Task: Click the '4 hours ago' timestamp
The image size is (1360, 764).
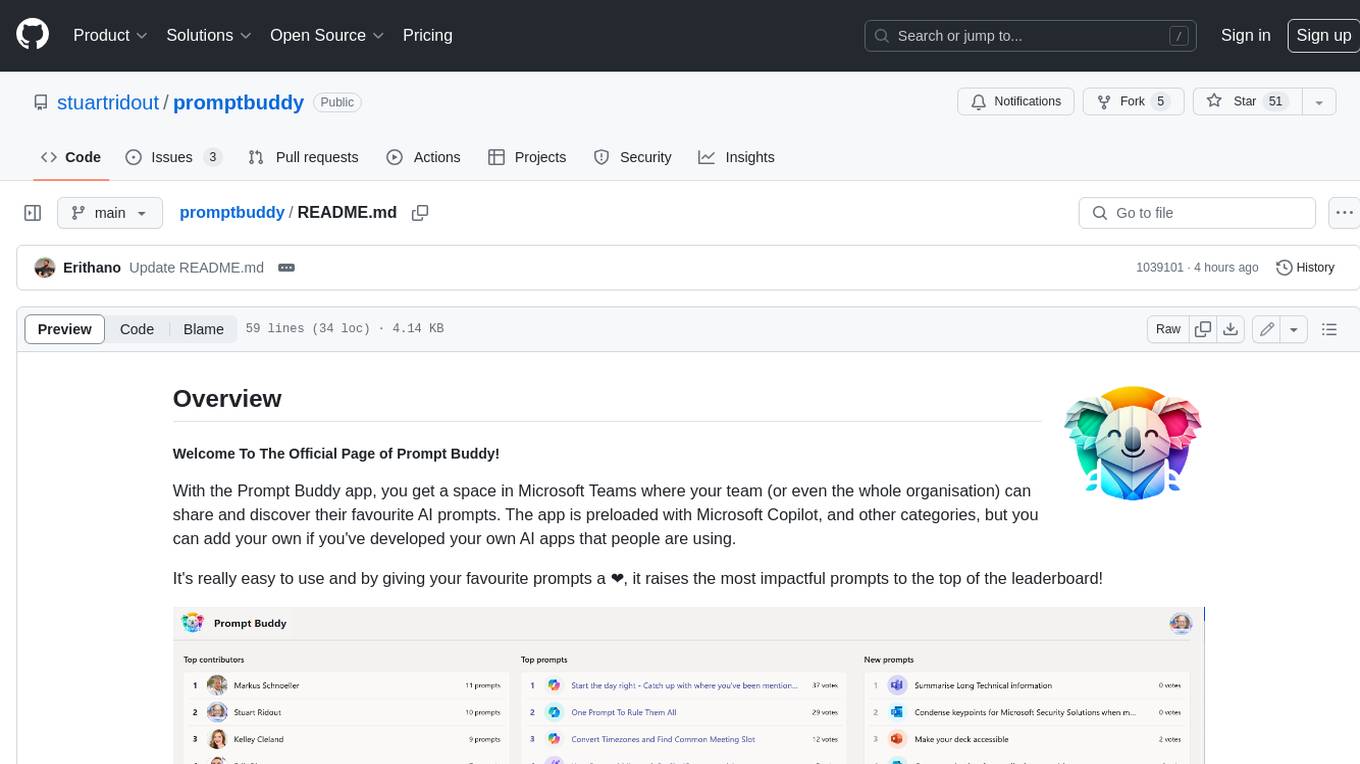Action: click(1225, 268)
